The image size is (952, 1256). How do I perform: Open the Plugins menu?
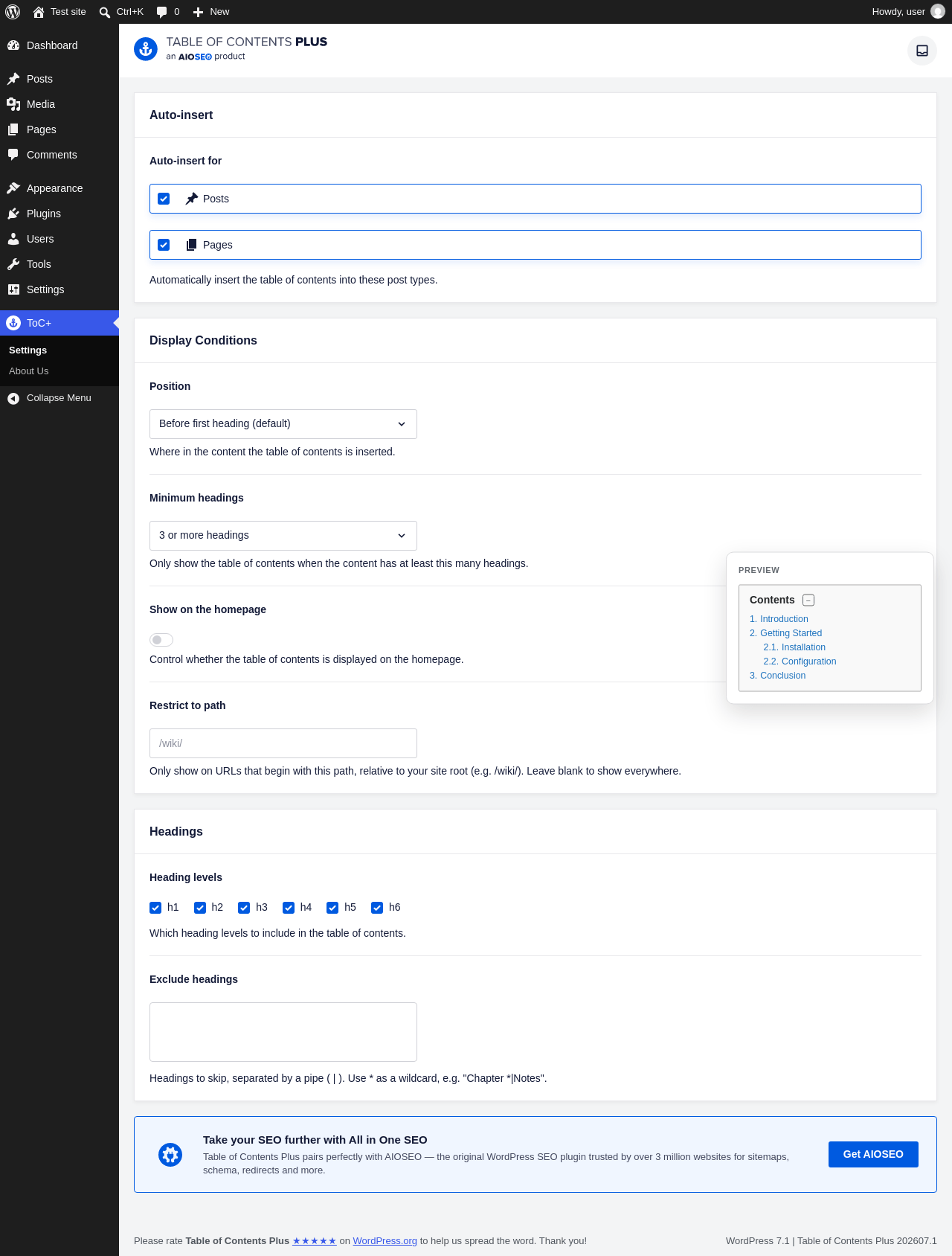(x=59, y=214)
